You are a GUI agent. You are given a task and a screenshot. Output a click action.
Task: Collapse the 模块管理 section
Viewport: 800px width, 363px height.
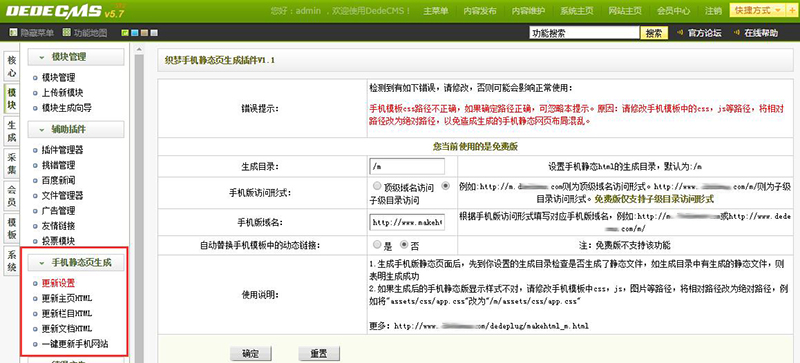pos(42,57)
